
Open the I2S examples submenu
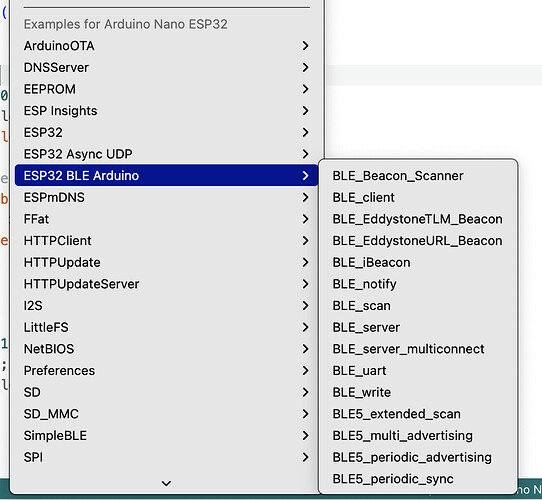166,306
